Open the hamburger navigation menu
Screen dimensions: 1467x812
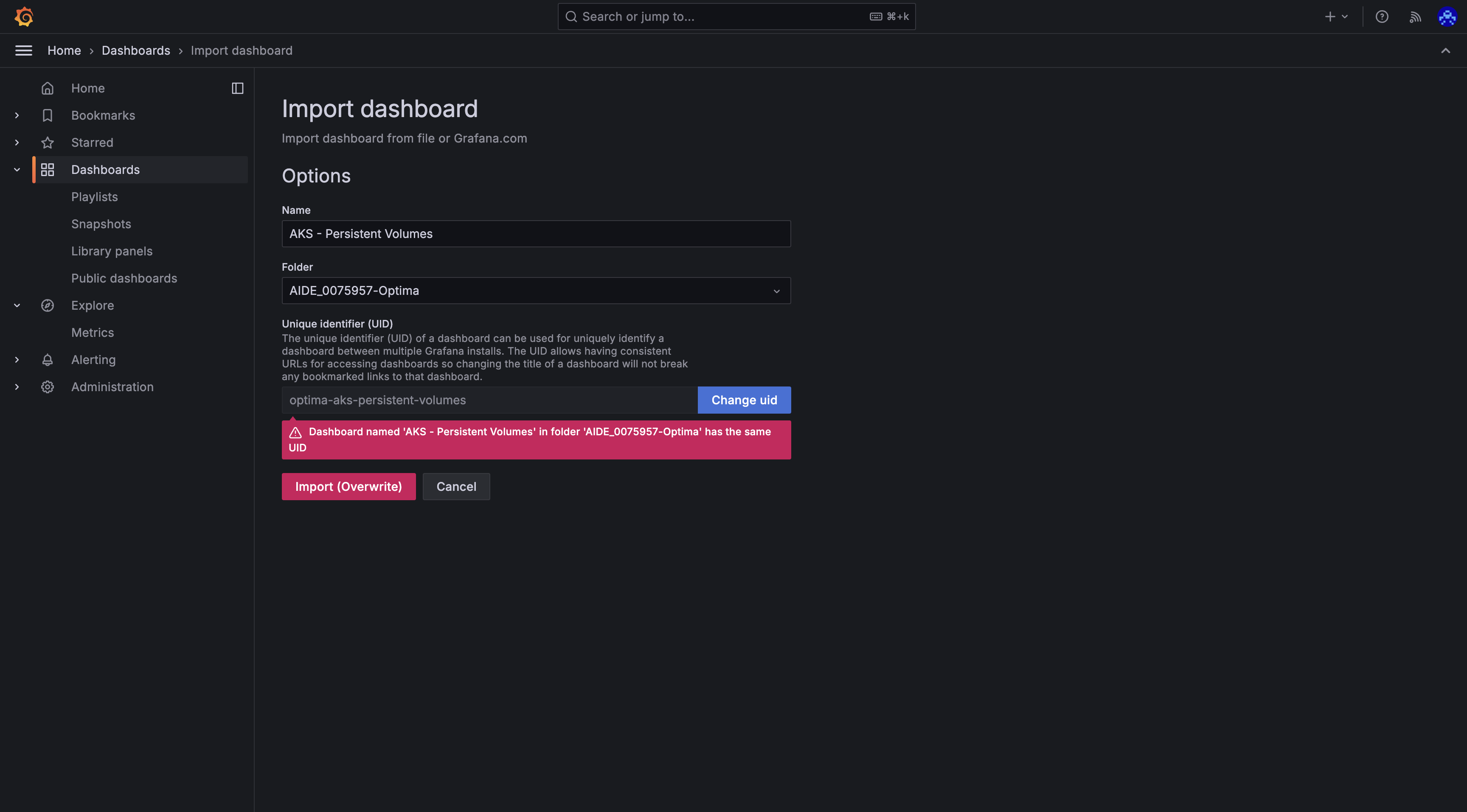(23, 50)
